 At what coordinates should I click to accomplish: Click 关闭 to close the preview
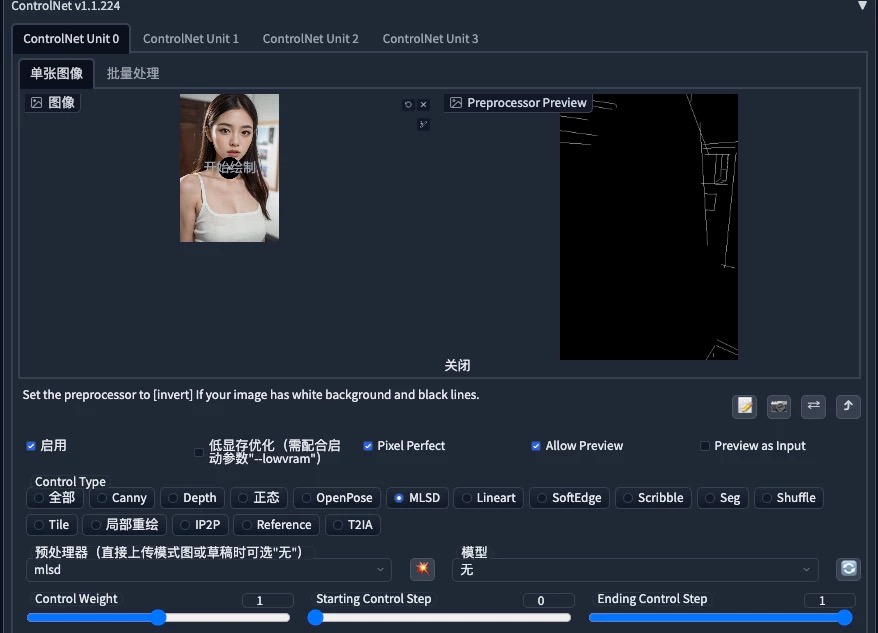(x=458, y=365)
